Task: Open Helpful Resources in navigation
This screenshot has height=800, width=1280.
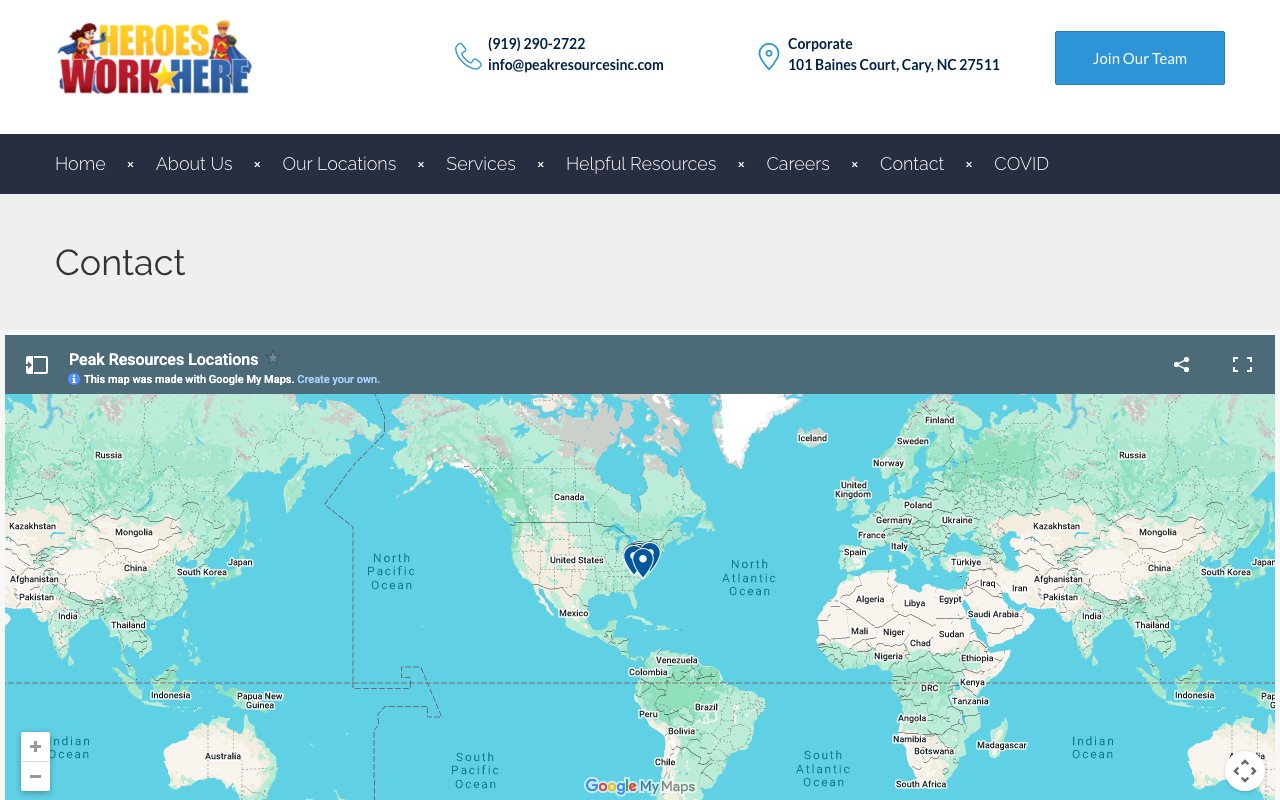Action: click(641, 164)
